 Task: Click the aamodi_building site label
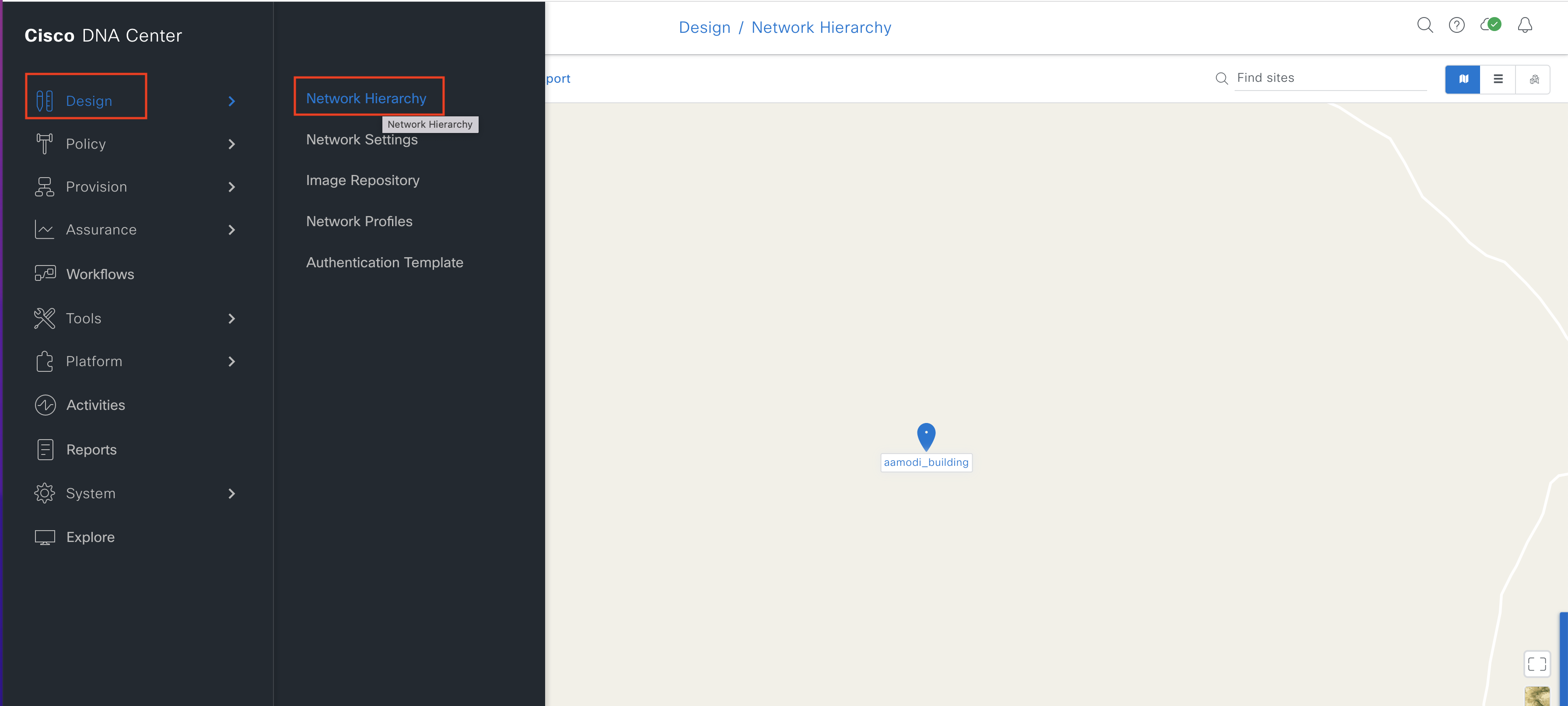click(926, 462)
